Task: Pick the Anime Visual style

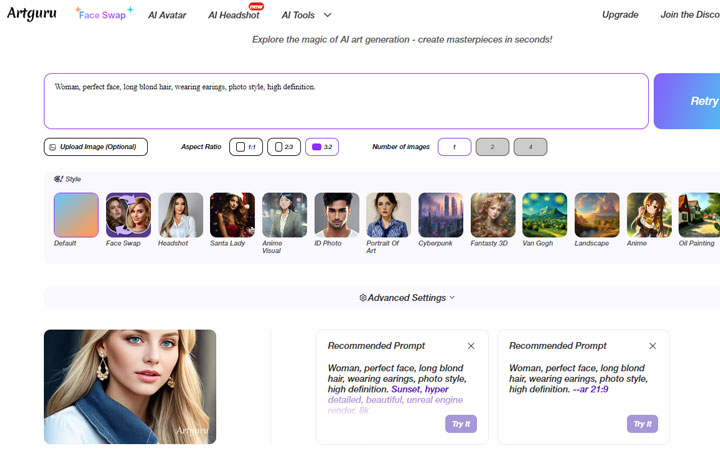Action: coord(285,215)
